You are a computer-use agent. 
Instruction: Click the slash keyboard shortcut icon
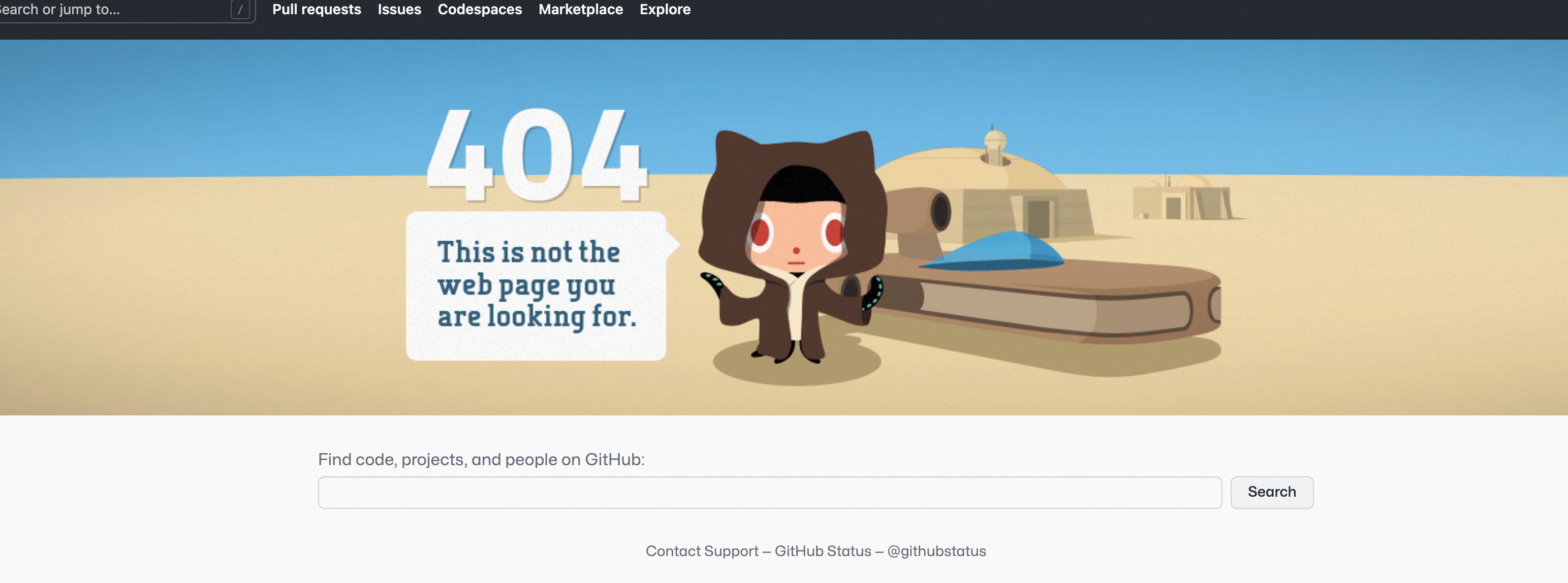240,10
